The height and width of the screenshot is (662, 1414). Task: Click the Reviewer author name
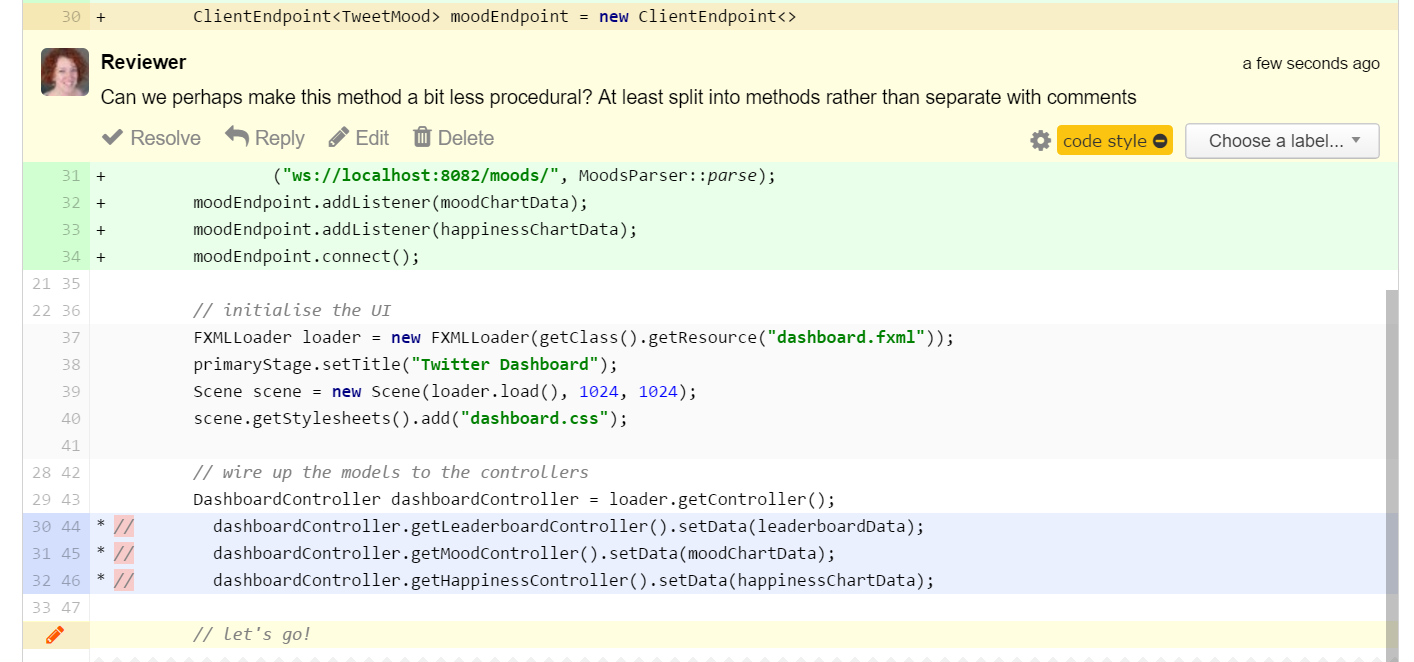coord(143,62)
